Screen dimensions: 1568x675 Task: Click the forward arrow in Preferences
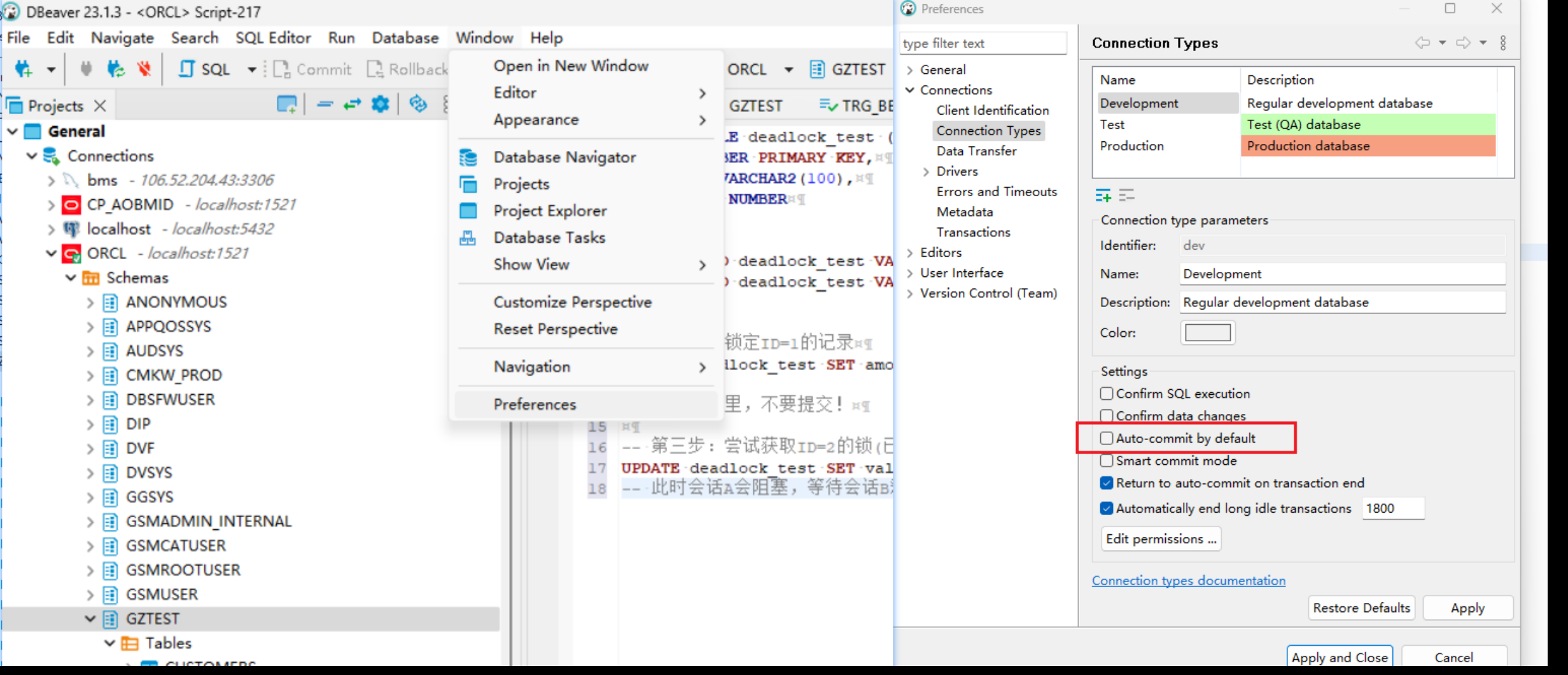[x=1463, y=43]
